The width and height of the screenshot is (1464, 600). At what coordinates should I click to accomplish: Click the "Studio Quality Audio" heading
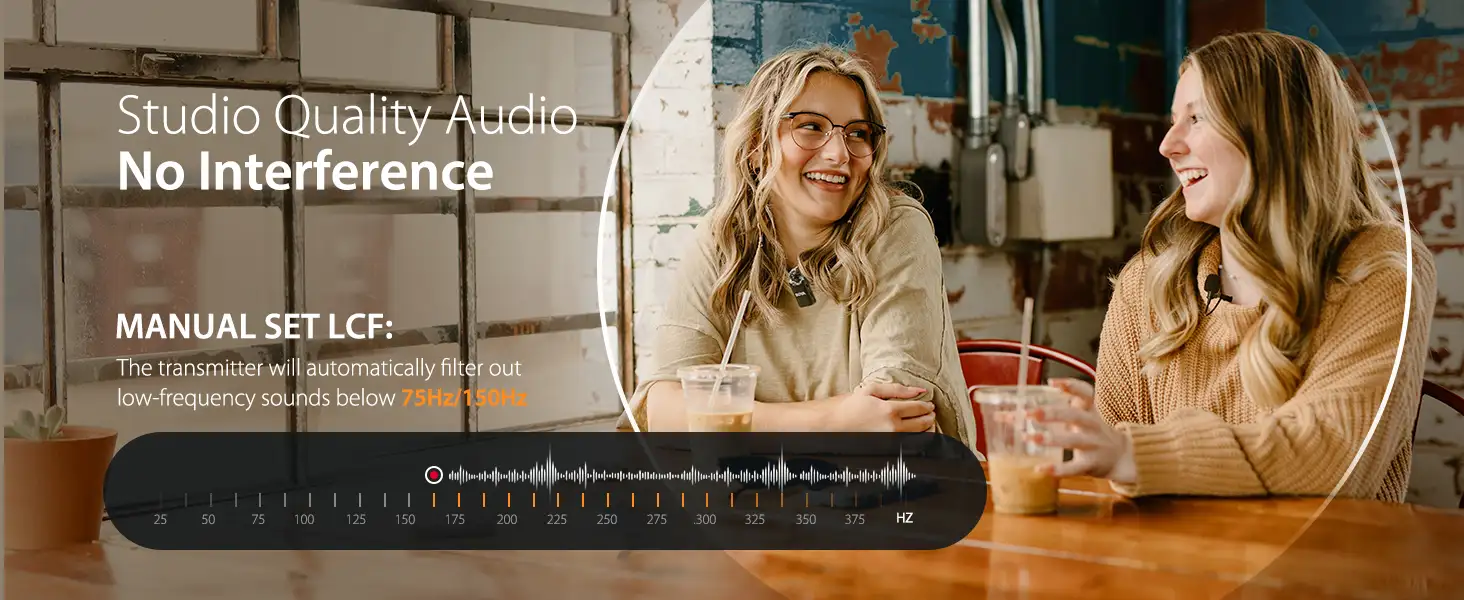347,117
